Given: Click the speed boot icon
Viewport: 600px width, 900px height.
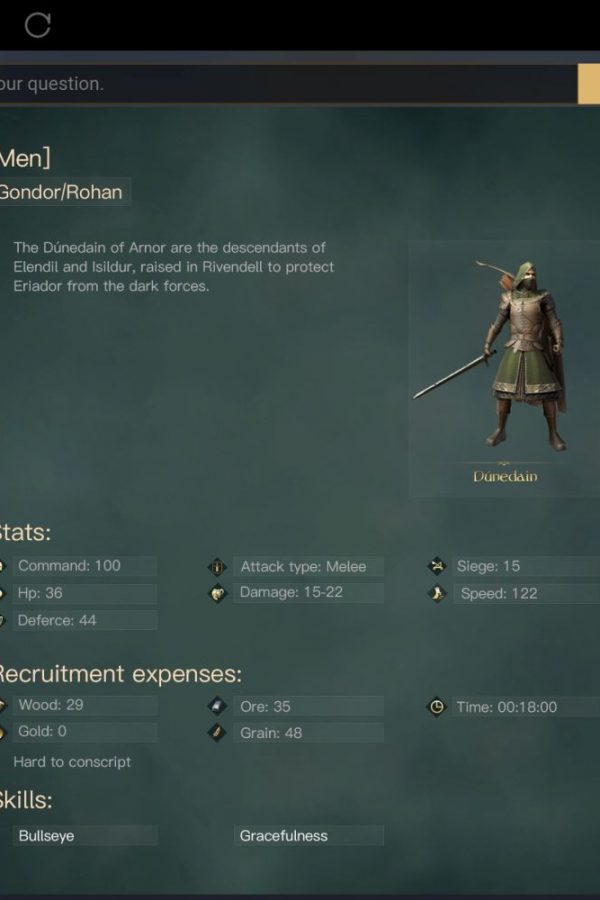Looking at the screenshot, I should 437,593.
